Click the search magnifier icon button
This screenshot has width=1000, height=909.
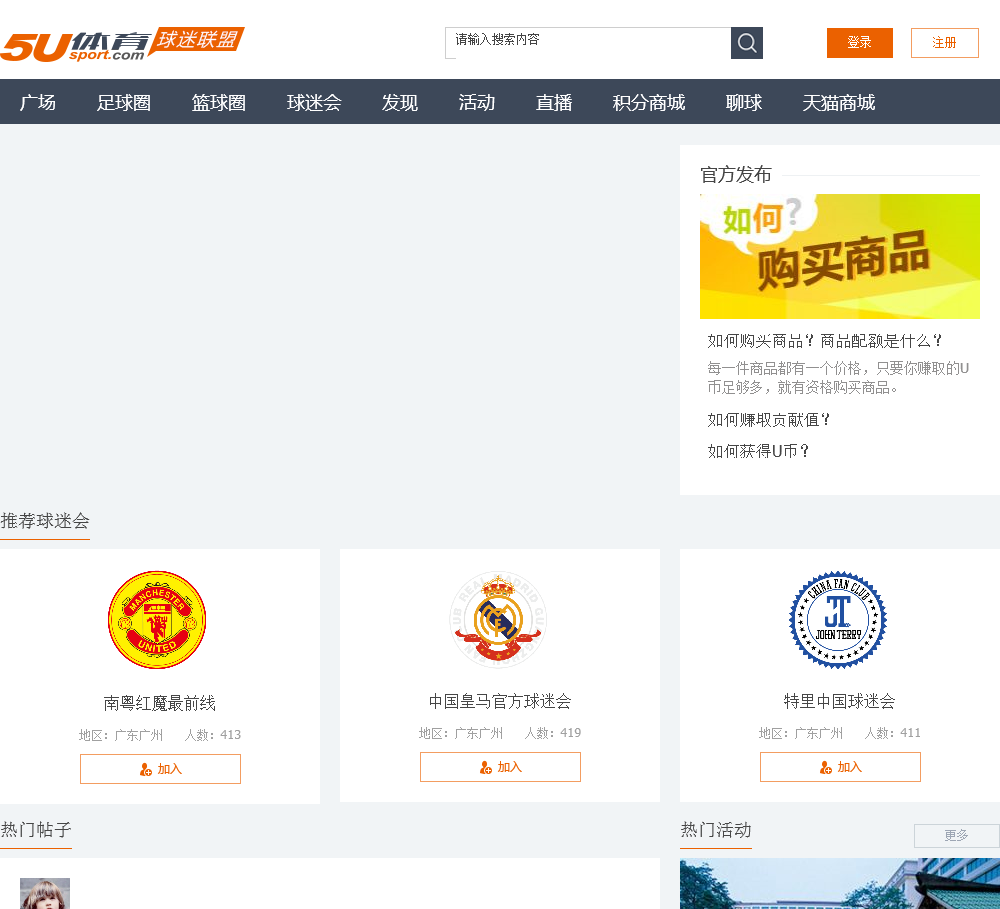coord(747,43)
